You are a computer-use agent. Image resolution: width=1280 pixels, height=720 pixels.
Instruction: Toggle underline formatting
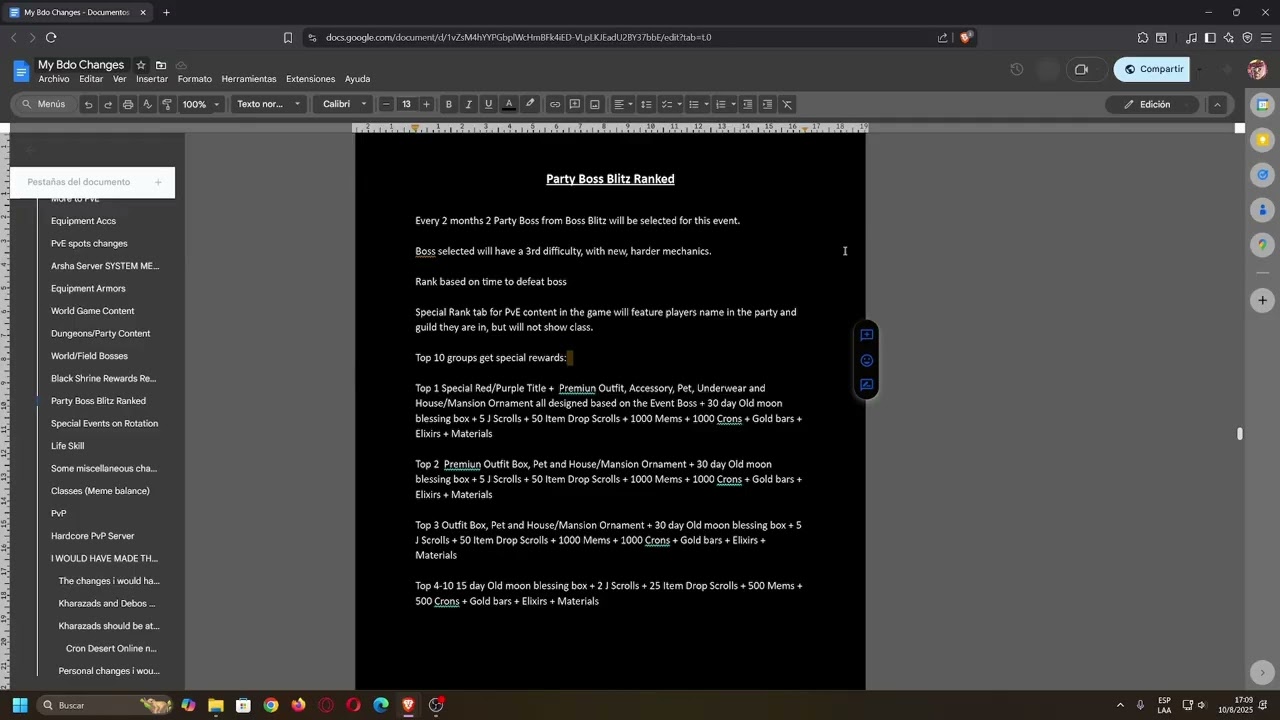tap(488, 104)
